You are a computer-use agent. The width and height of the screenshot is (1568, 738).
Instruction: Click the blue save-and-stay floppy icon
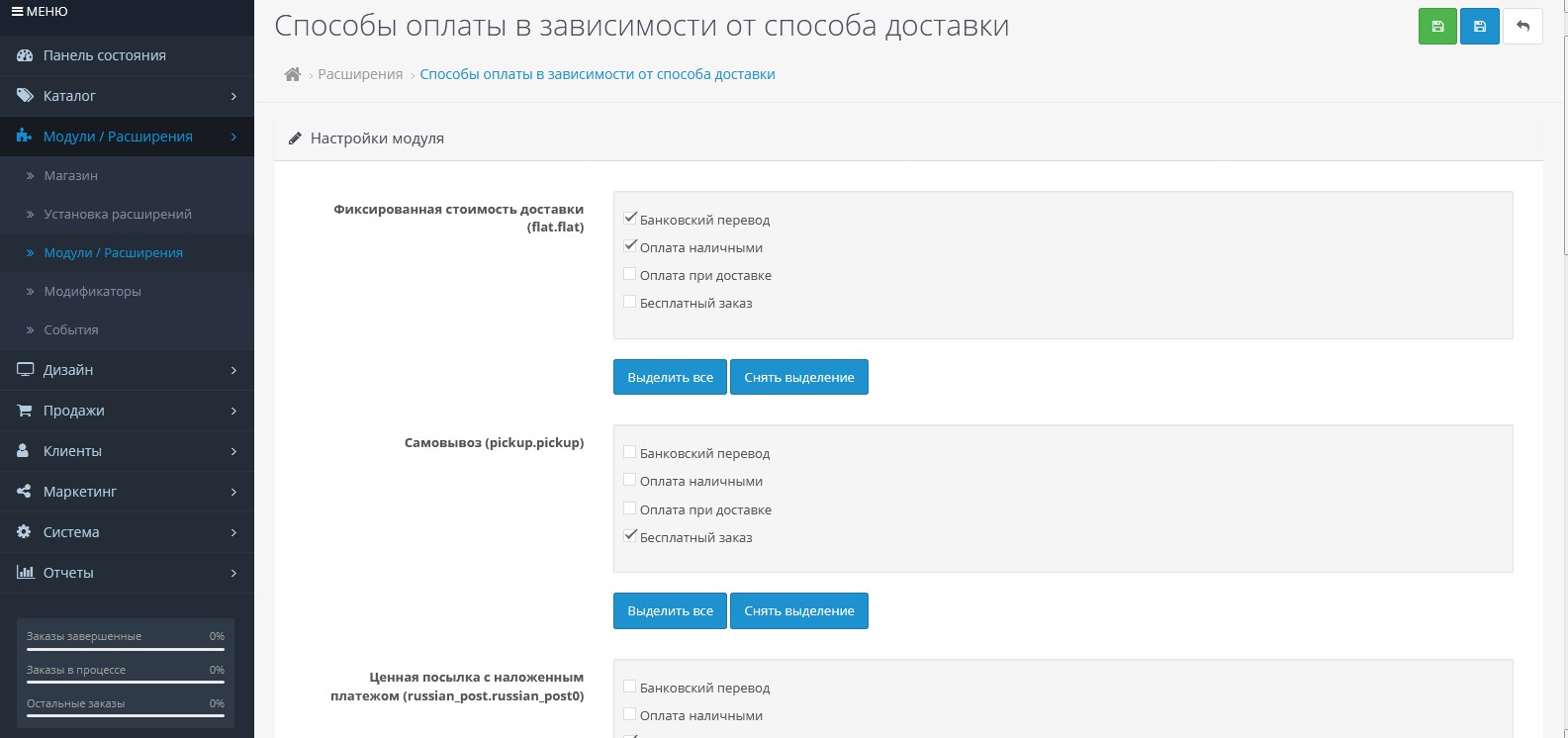tap(1480, 27)
